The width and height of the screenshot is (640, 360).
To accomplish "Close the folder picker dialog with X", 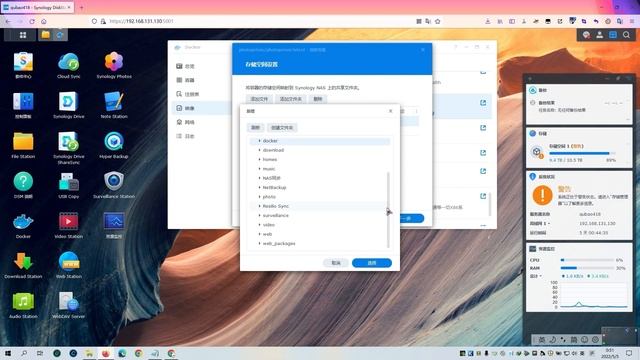I will [391, 111].
